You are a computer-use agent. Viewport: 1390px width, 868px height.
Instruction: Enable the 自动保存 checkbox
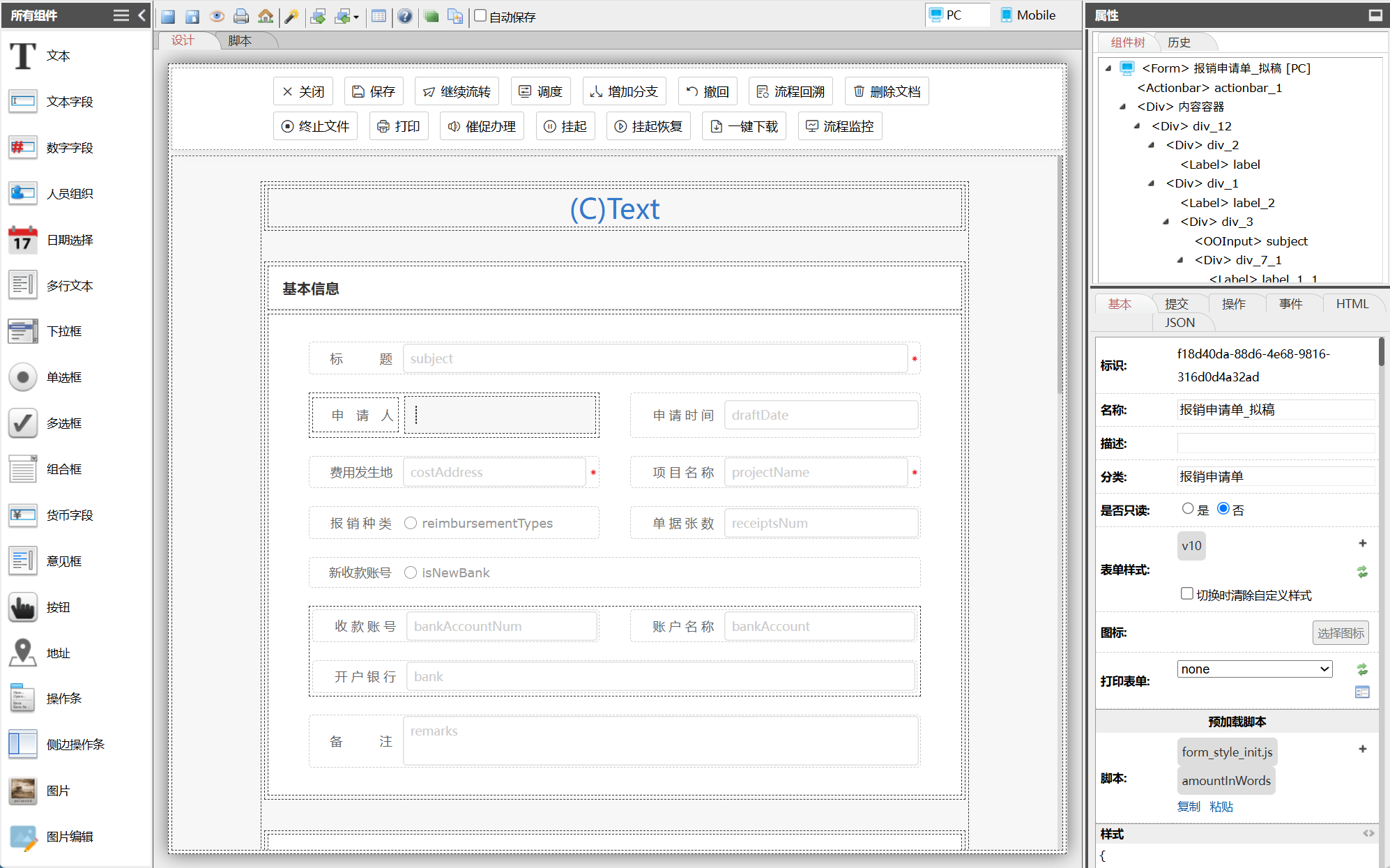480,16
